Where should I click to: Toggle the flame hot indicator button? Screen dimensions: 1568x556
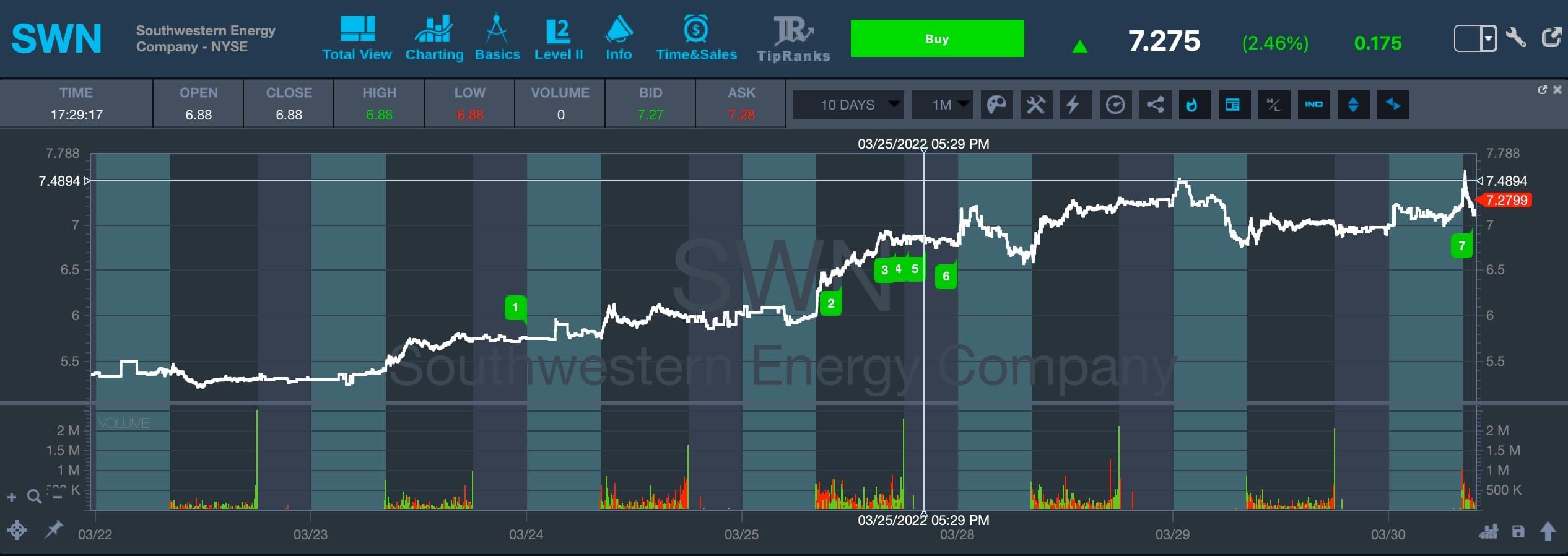[1193, 105]
